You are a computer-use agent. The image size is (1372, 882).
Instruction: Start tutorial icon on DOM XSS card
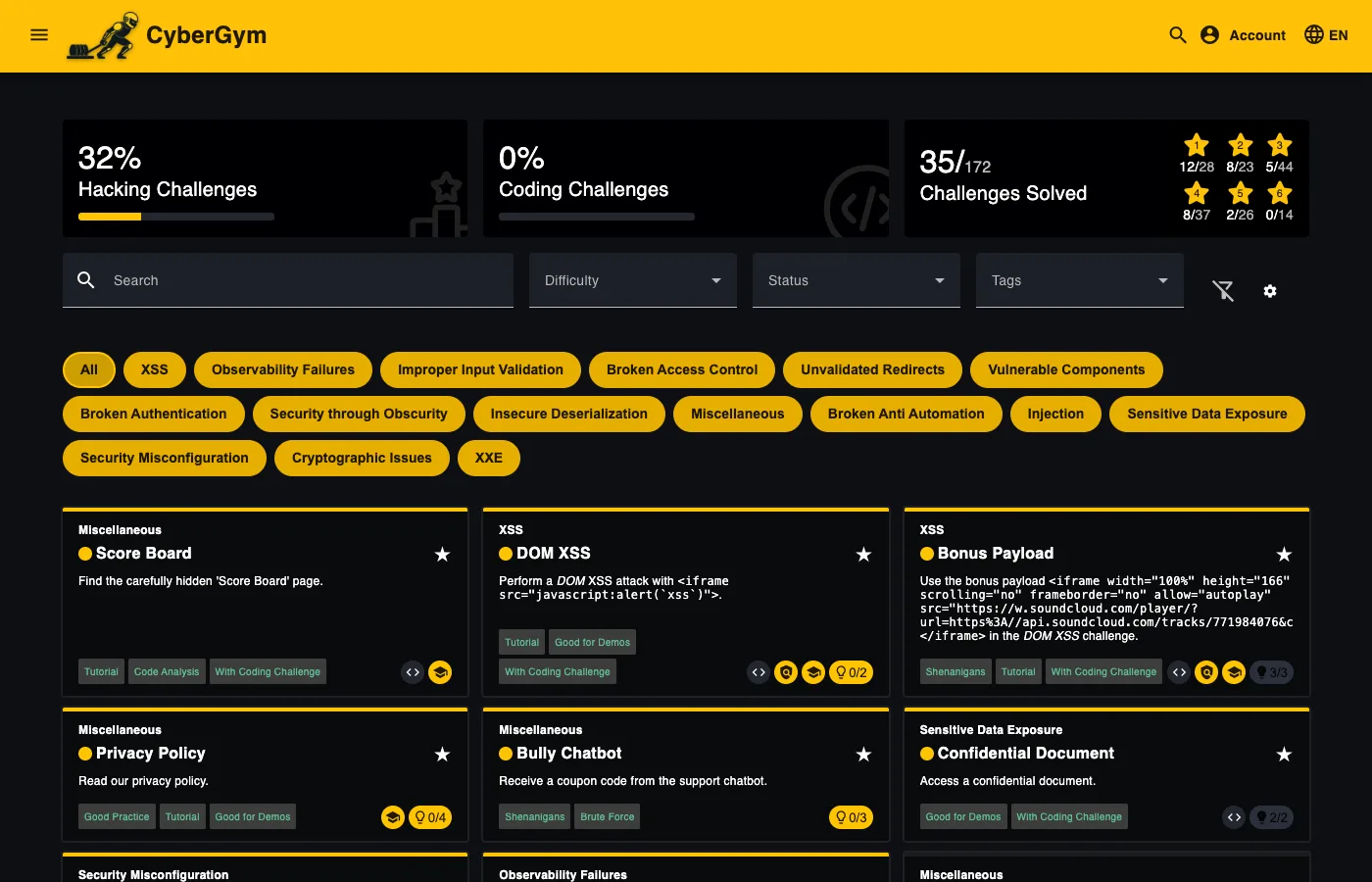point(813,672)
